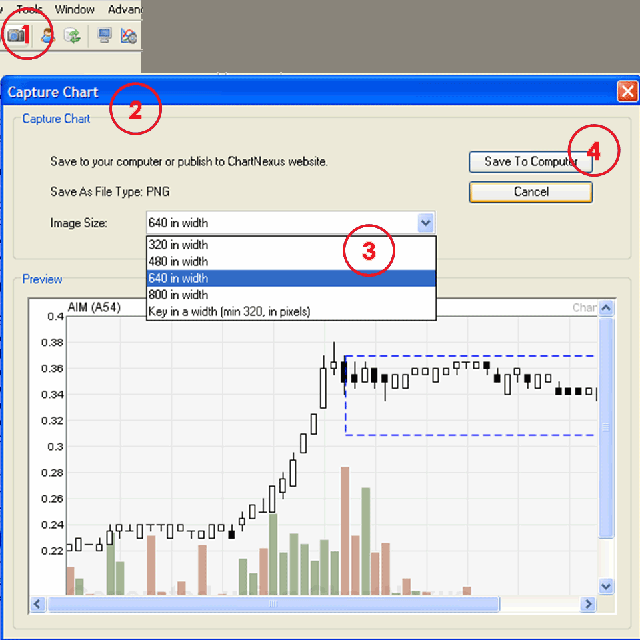The image size is (640, 640).
Task: Click the camera Capture Chart toolbar icon
Action: pyautogui.click(x=16, y=35)
